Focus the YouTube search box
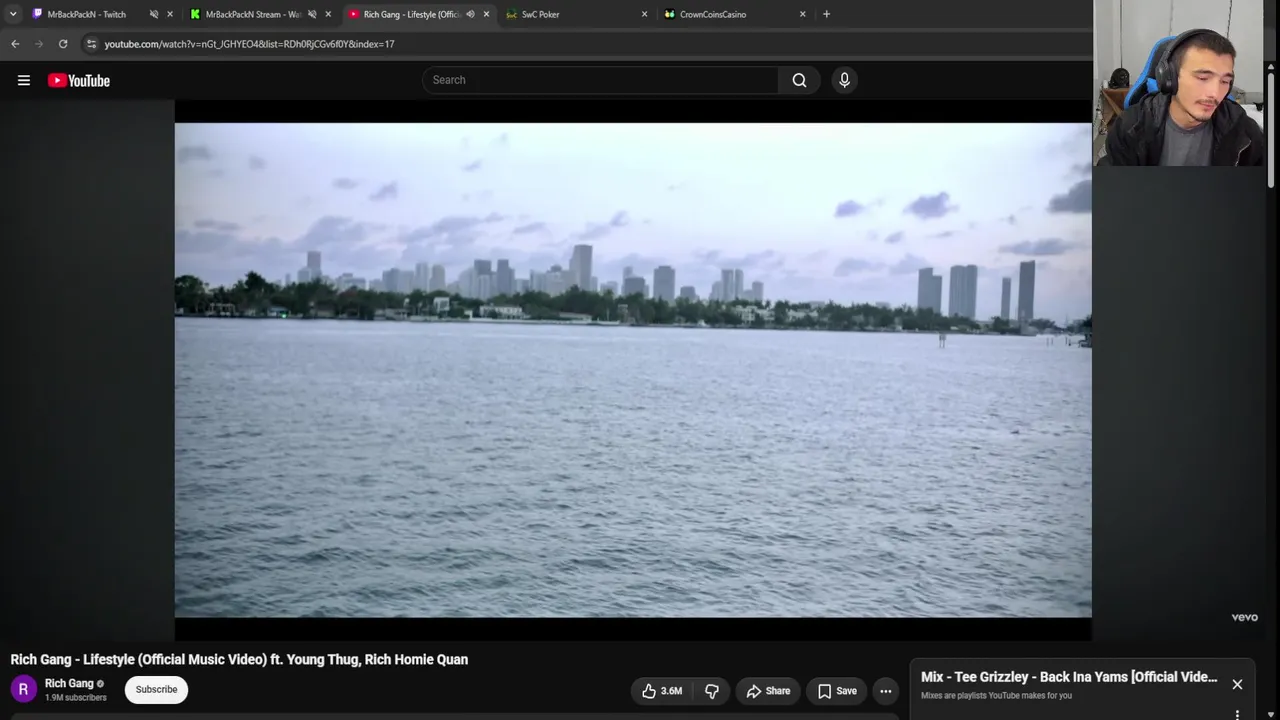 pyautogui.click(x=600, y=80)
